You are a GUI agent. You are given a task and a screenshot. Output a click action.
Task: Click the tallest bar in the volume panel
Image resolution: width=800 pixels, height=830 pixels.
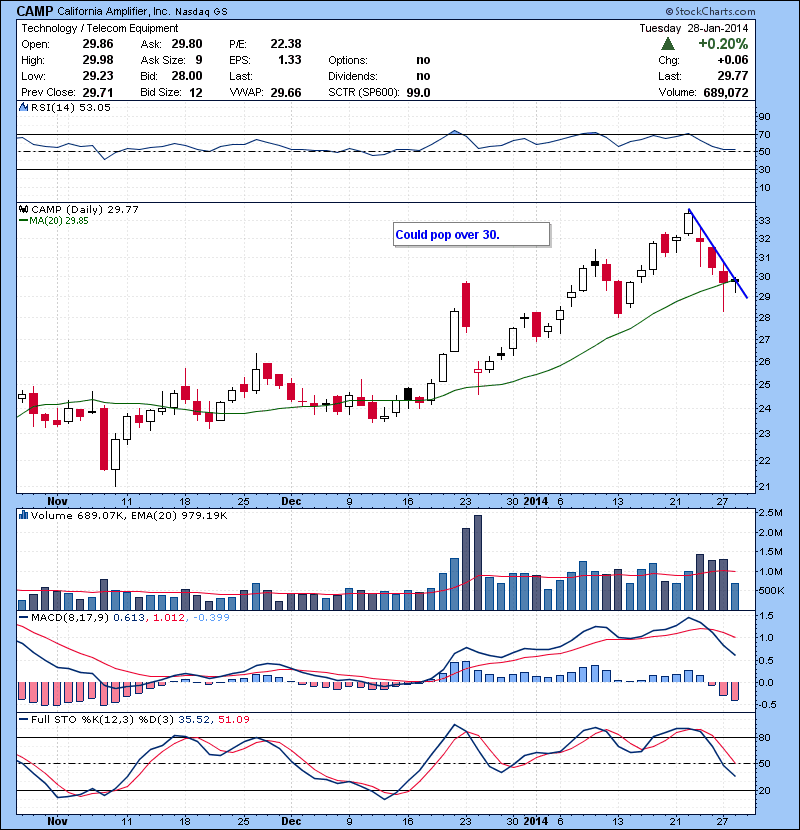pyautogui.click(x=478, y=563)
